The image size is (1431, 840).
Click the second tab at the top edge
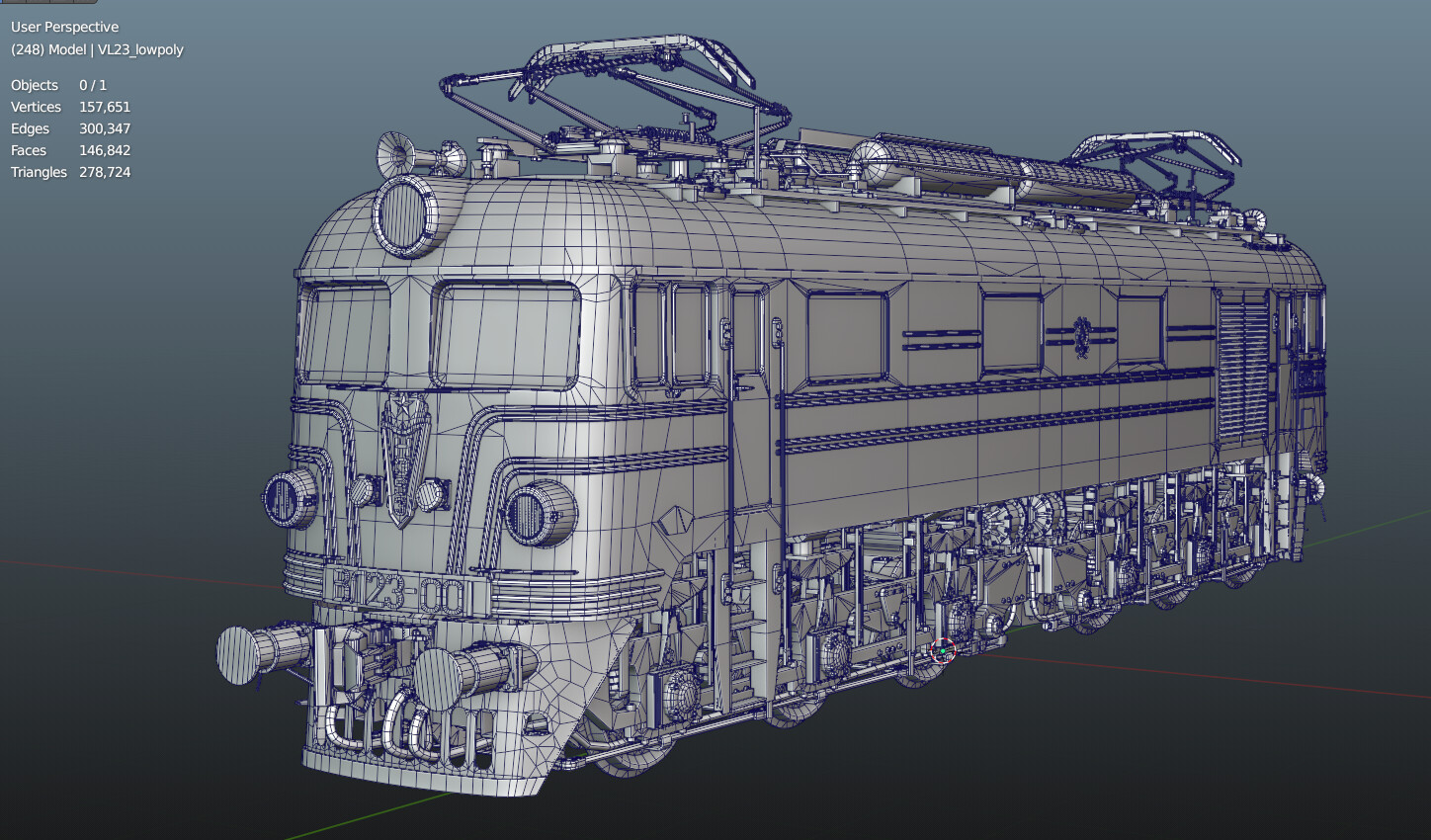point(37,3)
